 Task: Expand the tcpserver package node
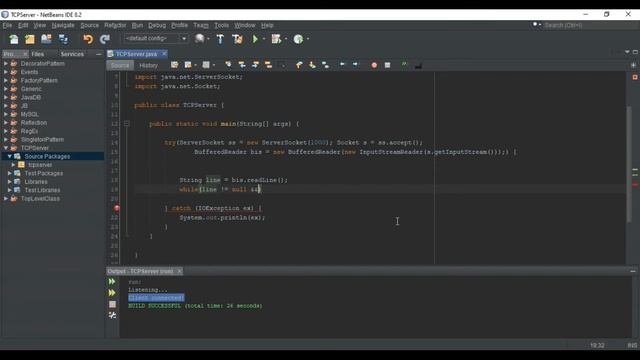pos(13,165)
